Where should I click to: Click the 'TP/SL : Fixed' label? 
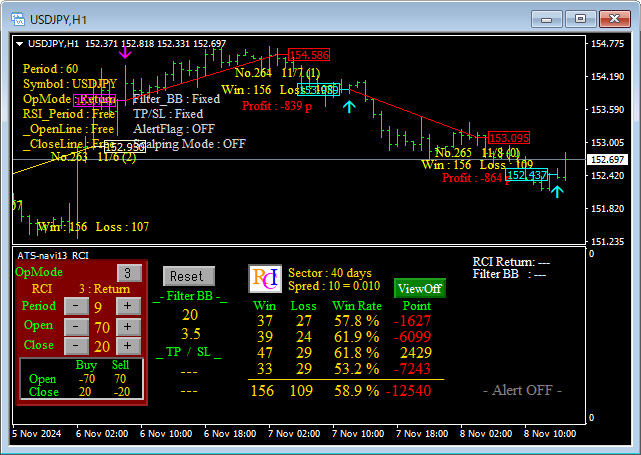click(168, 114)
